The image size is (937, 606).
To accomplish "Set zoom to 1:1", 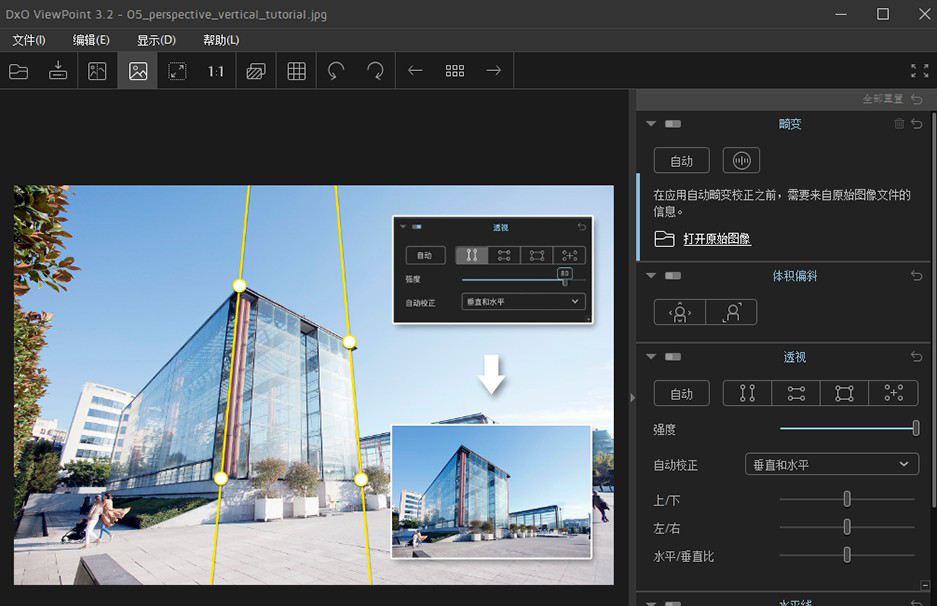I will click(216, 71).
